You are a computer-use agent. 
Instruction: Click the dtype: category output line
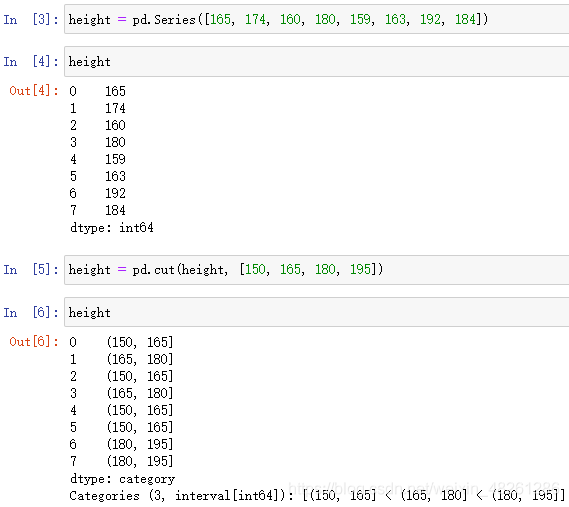tap(122, 479)
